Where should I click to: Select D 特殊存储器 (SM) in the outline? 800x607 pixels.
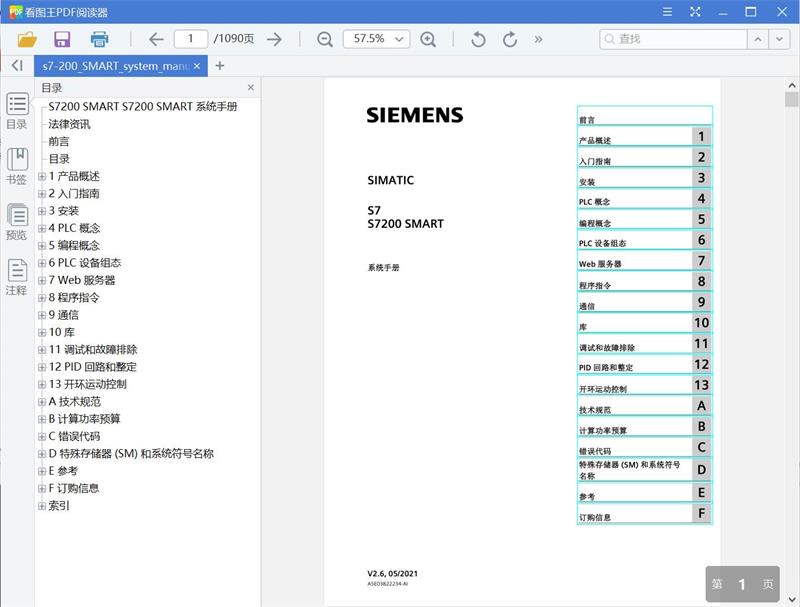[131, 453]
